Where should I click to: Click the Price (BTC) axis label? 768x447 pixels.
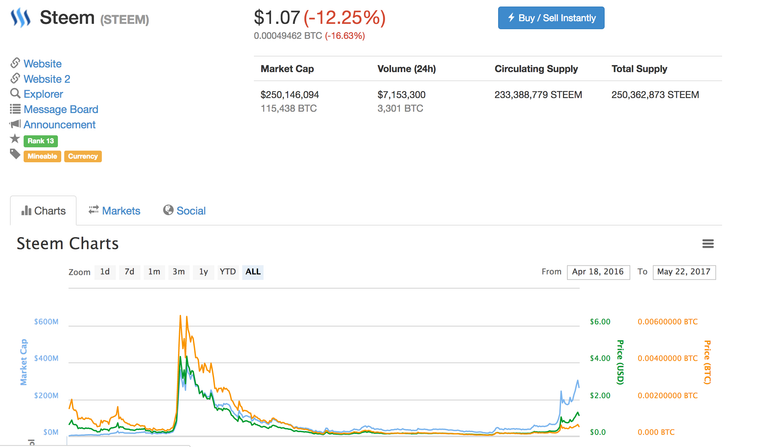pyautogui.click(x=707, y=362)
